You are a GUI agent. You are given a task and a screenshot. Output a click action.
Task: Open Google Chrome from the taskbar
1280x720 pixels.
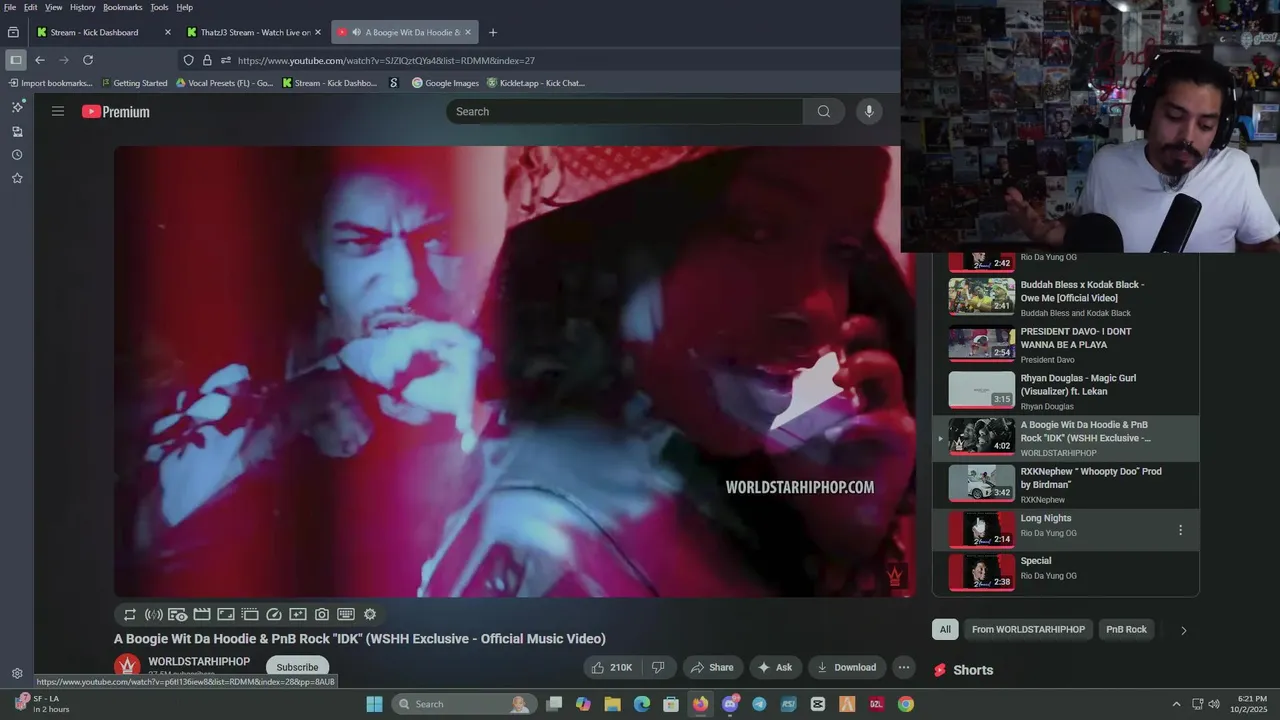coord(905,704)
